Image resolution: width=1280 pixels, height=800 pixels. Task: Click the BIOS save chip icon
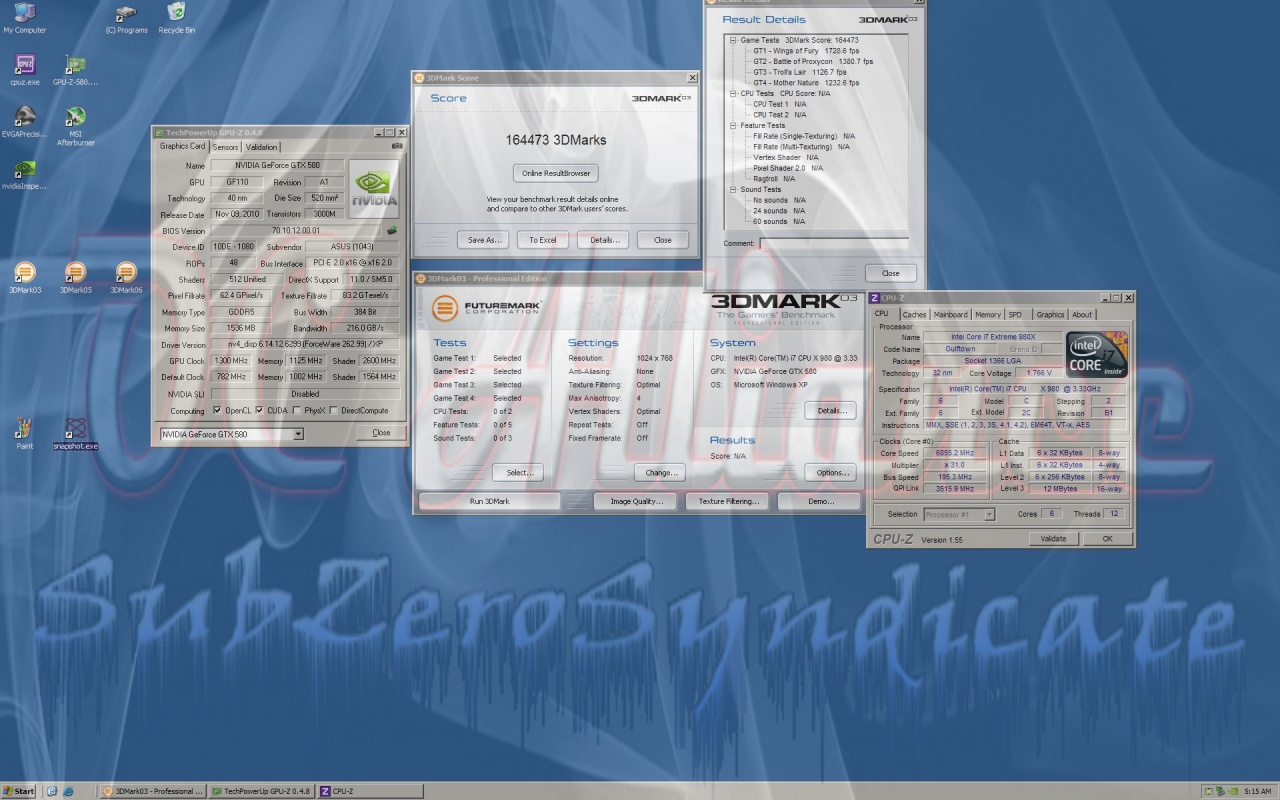[392, 230]
